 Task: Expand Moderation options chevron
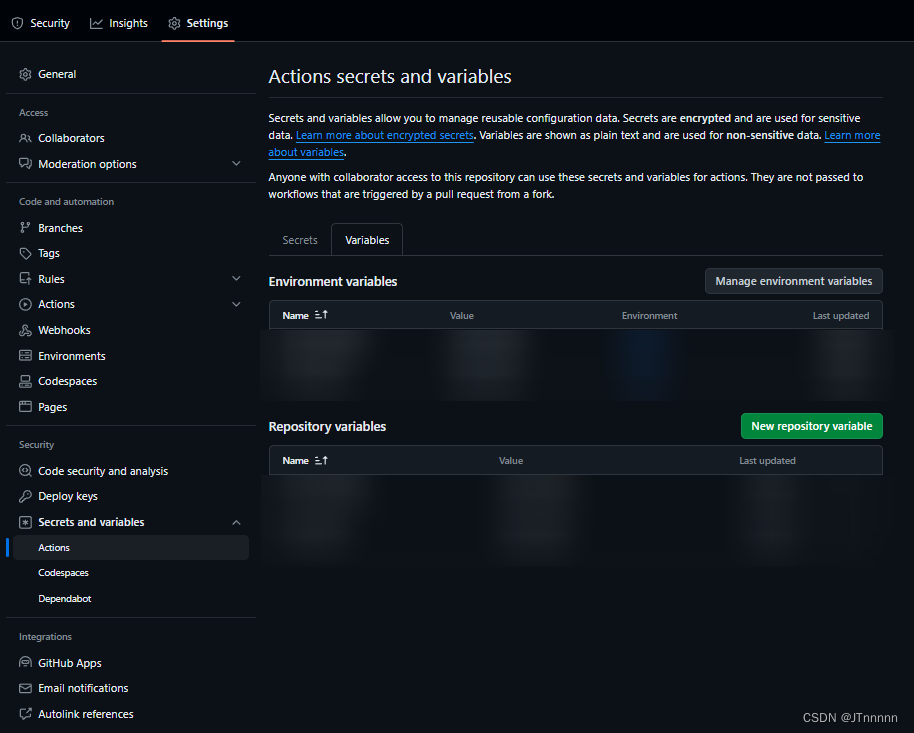[236, 164]
